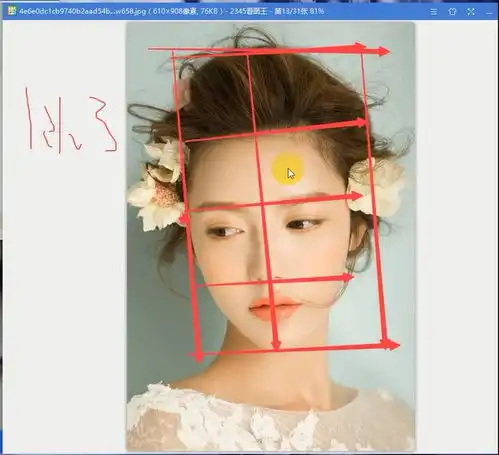Open the skin shirt icon in title bar

[452, 12]
